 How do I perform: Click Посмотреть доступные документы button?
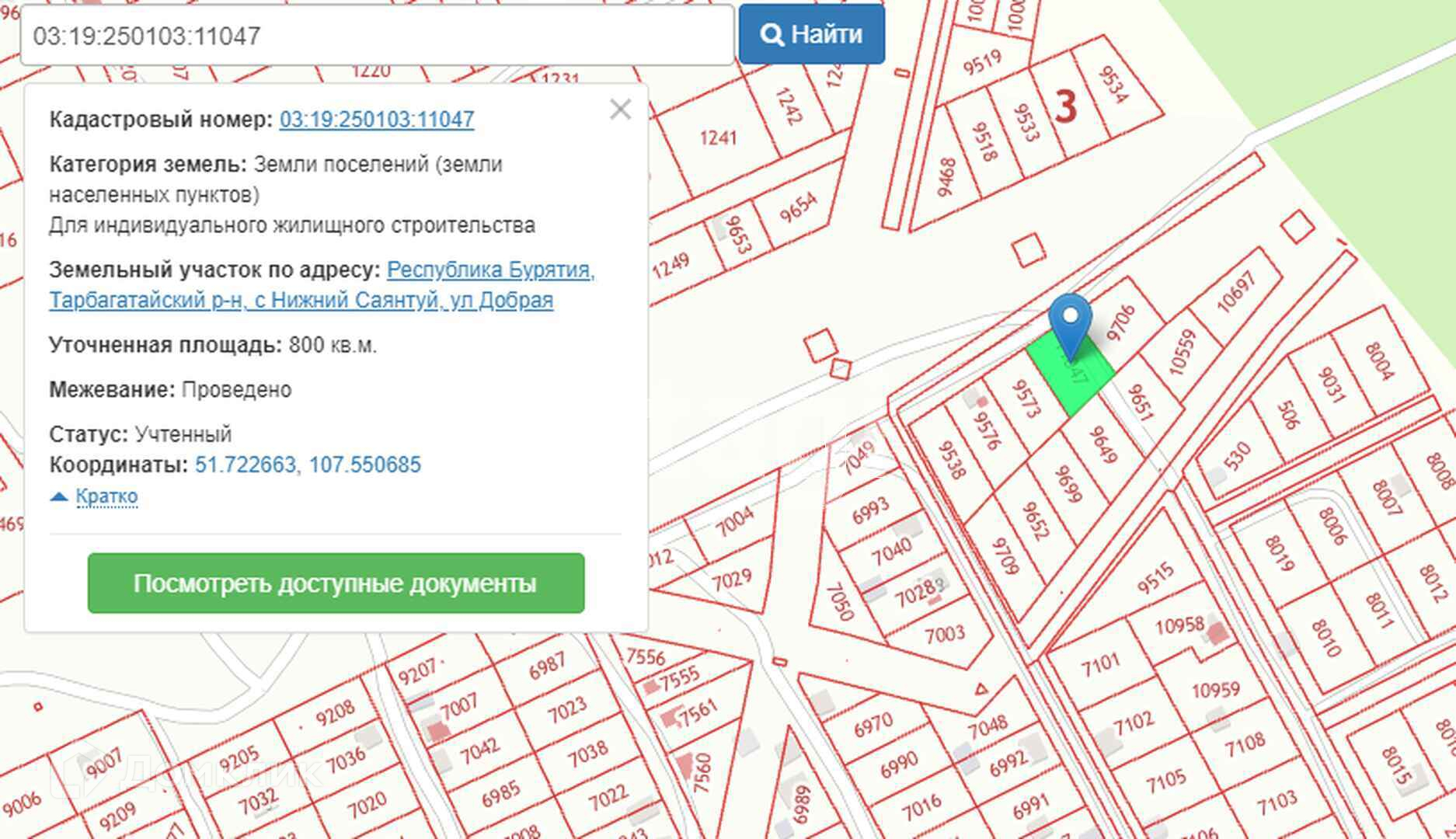(336, 583)
